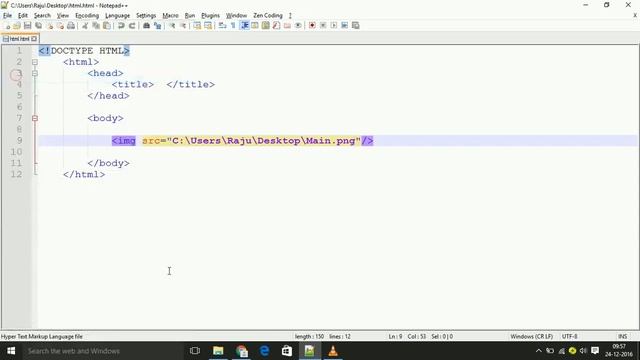The width and height of the screenshot is (640, 360).
Task: Save the file with the floppy icon
Action: click(27, 25)
